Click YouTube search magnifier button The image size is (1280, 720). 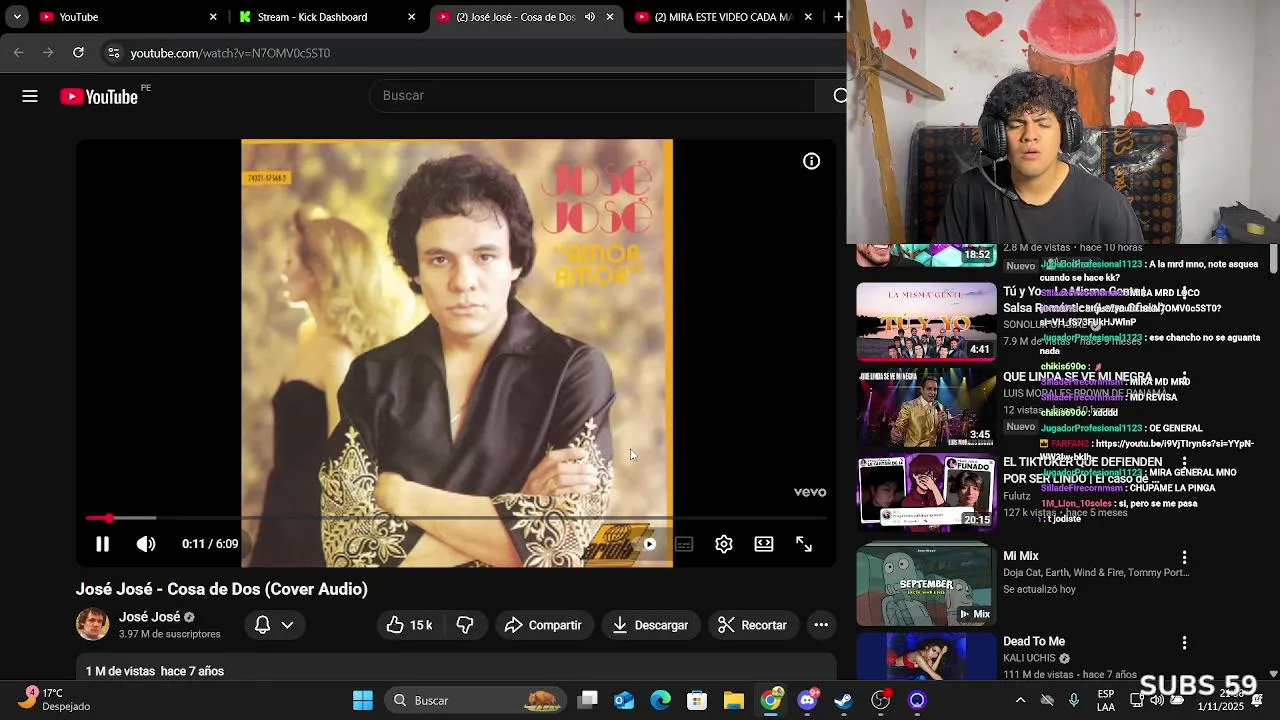[838, 95]
